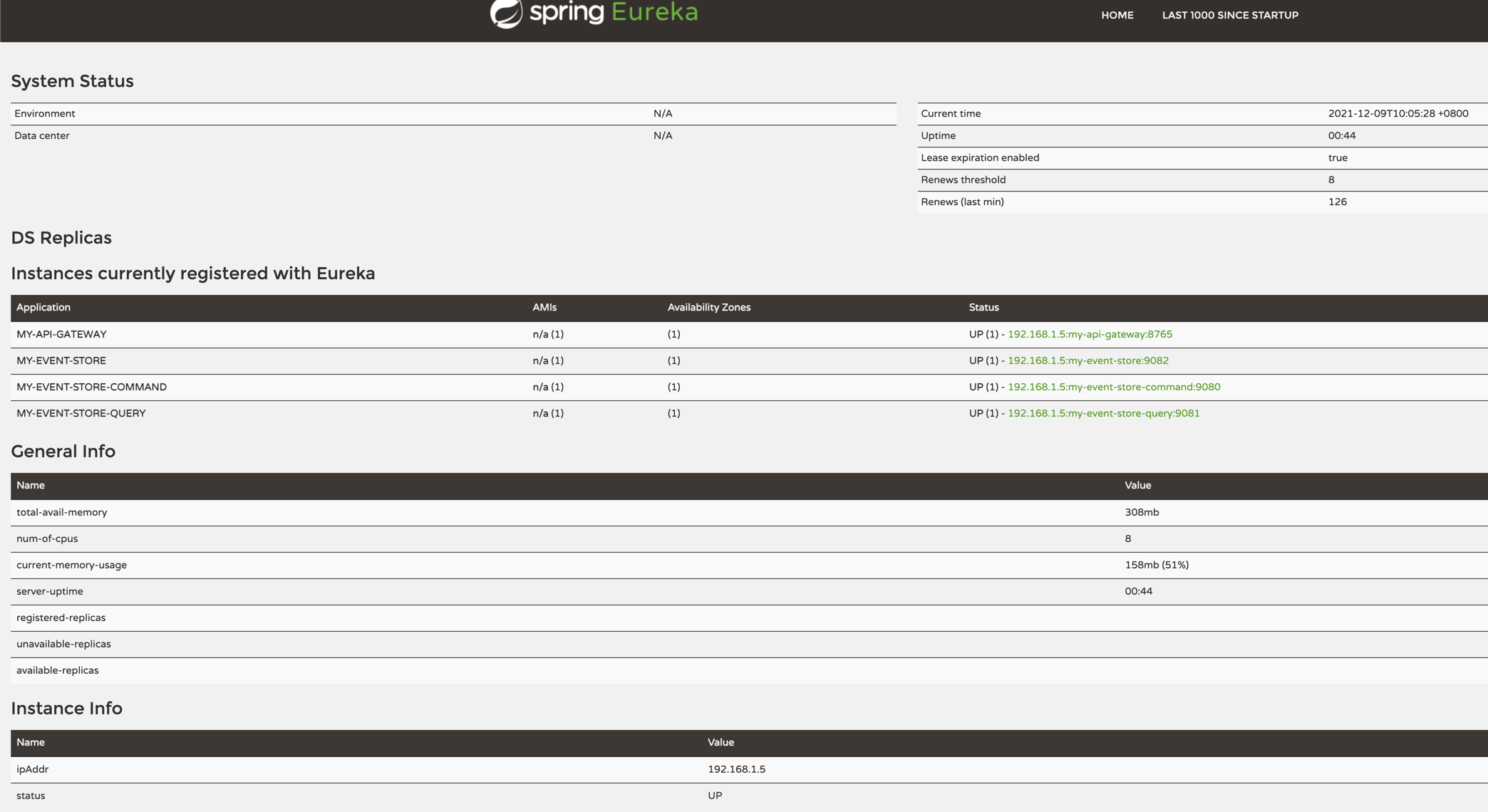Viewport: 1488px width, 812px height.
Task: Click the Availability Zones column header
Action: (708, 308)
